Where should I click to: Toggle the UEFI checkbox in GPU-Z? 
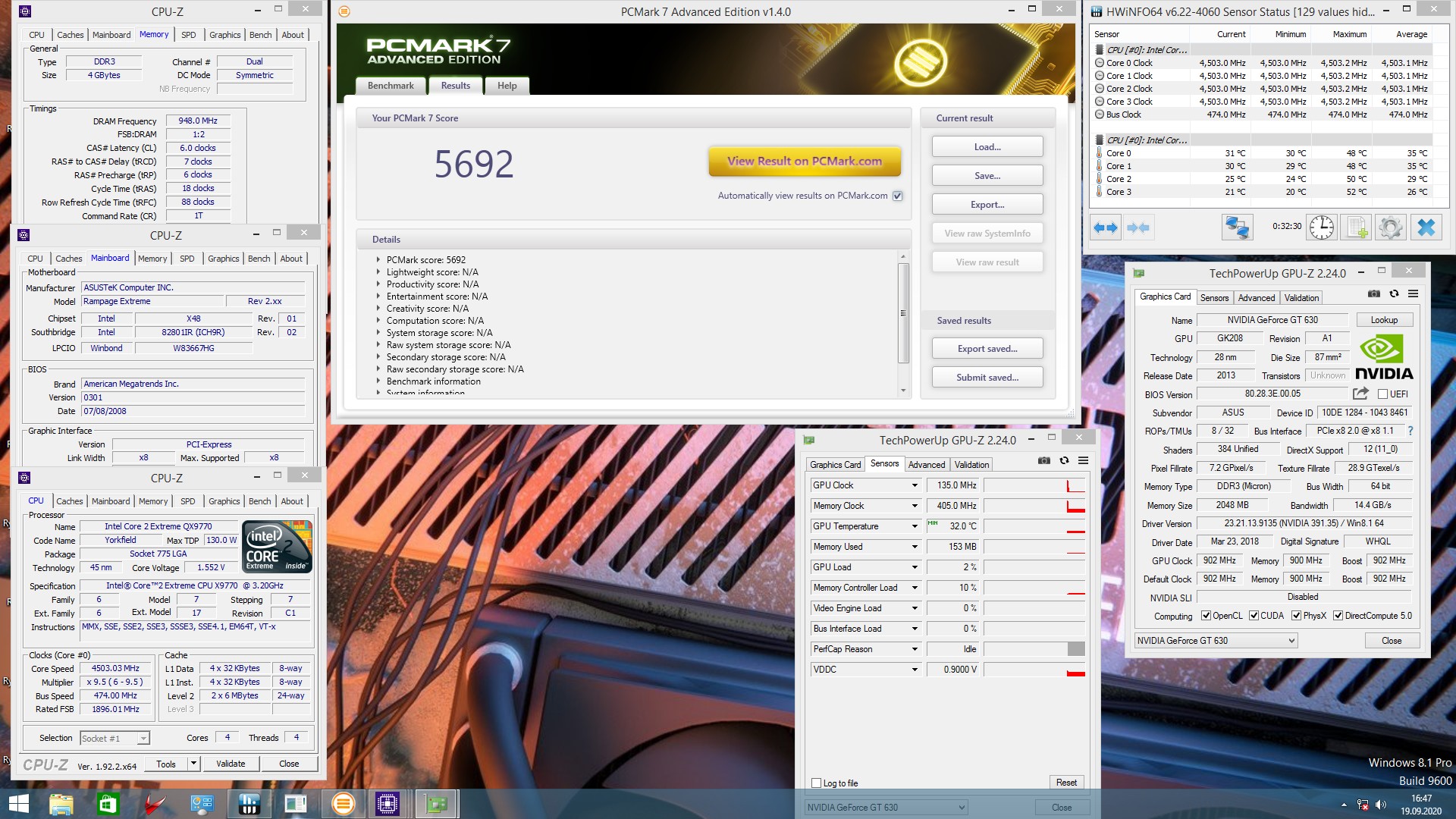(x=1382, y=394)
